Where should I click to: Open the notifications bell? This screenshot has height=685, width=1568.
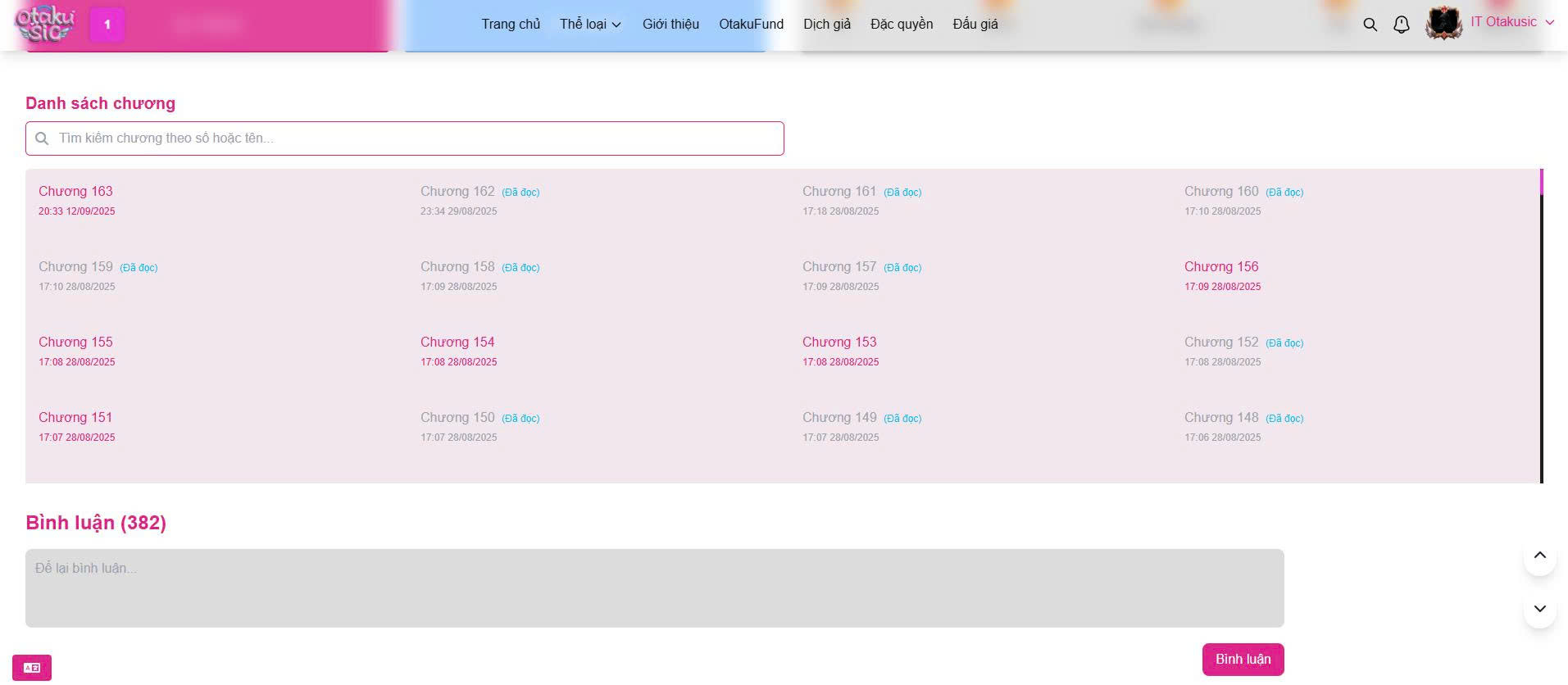point(1401,25)
